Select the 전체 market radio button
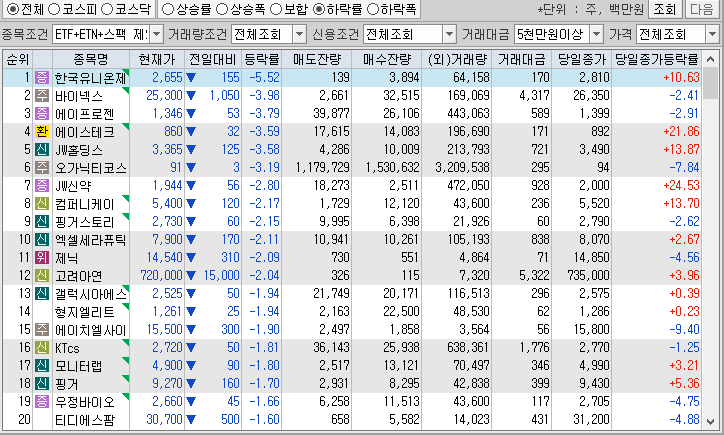This screenshot has width=724, height=435. (x=13, y=9)
